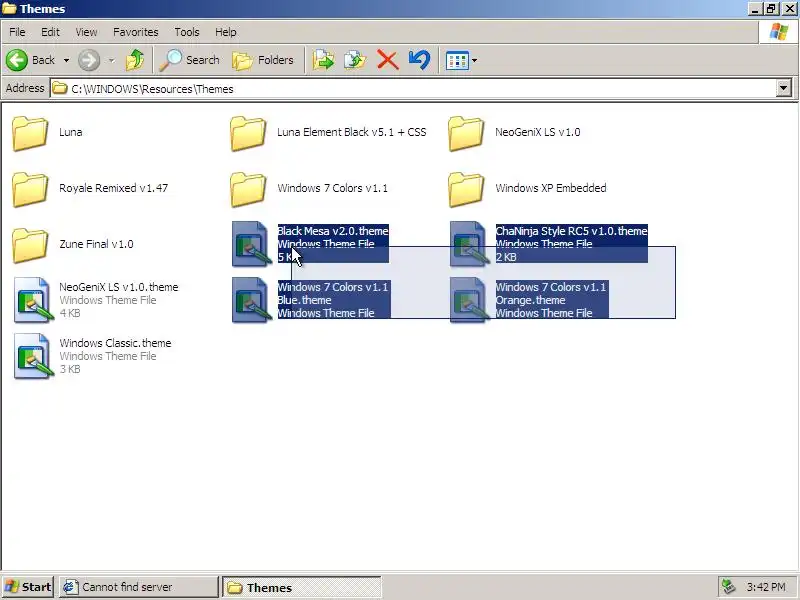This screenshot has height=600, width=800.
Task: Click the greyed Forward arrow button
Action: click(89, 60)
